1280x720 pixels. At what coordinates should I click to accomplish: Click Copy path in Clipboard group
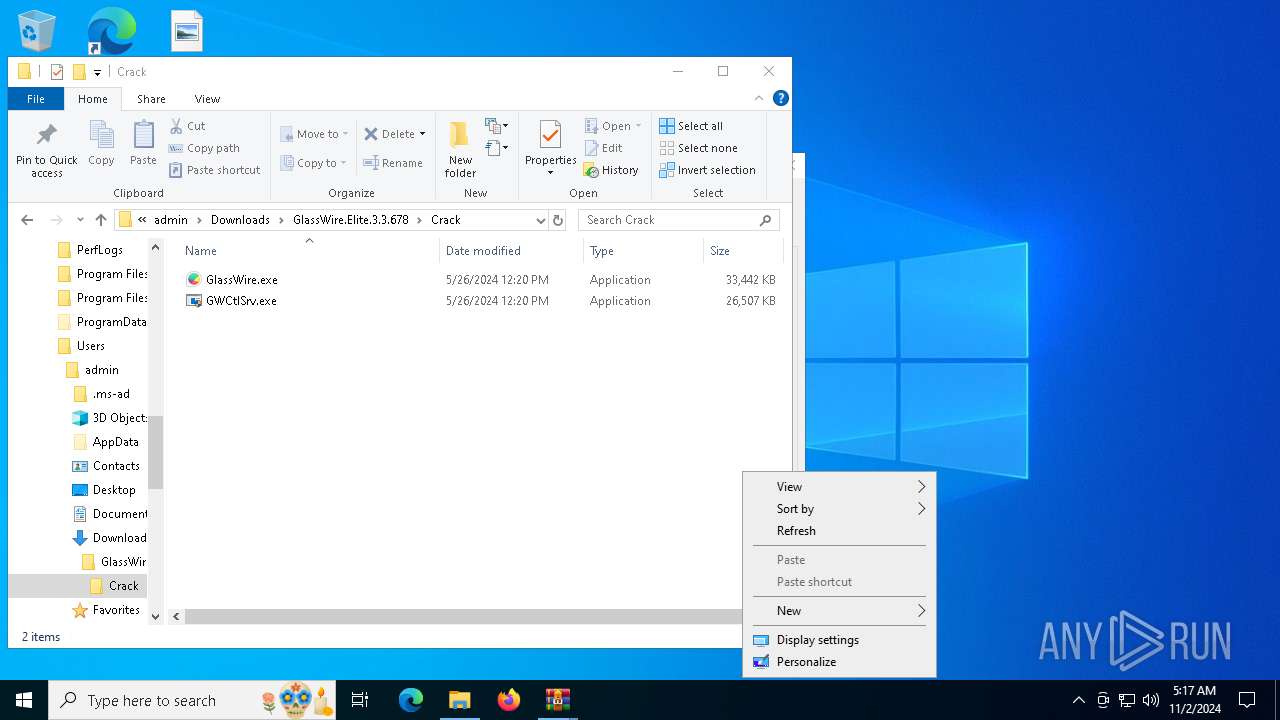[x=204, y=148]
